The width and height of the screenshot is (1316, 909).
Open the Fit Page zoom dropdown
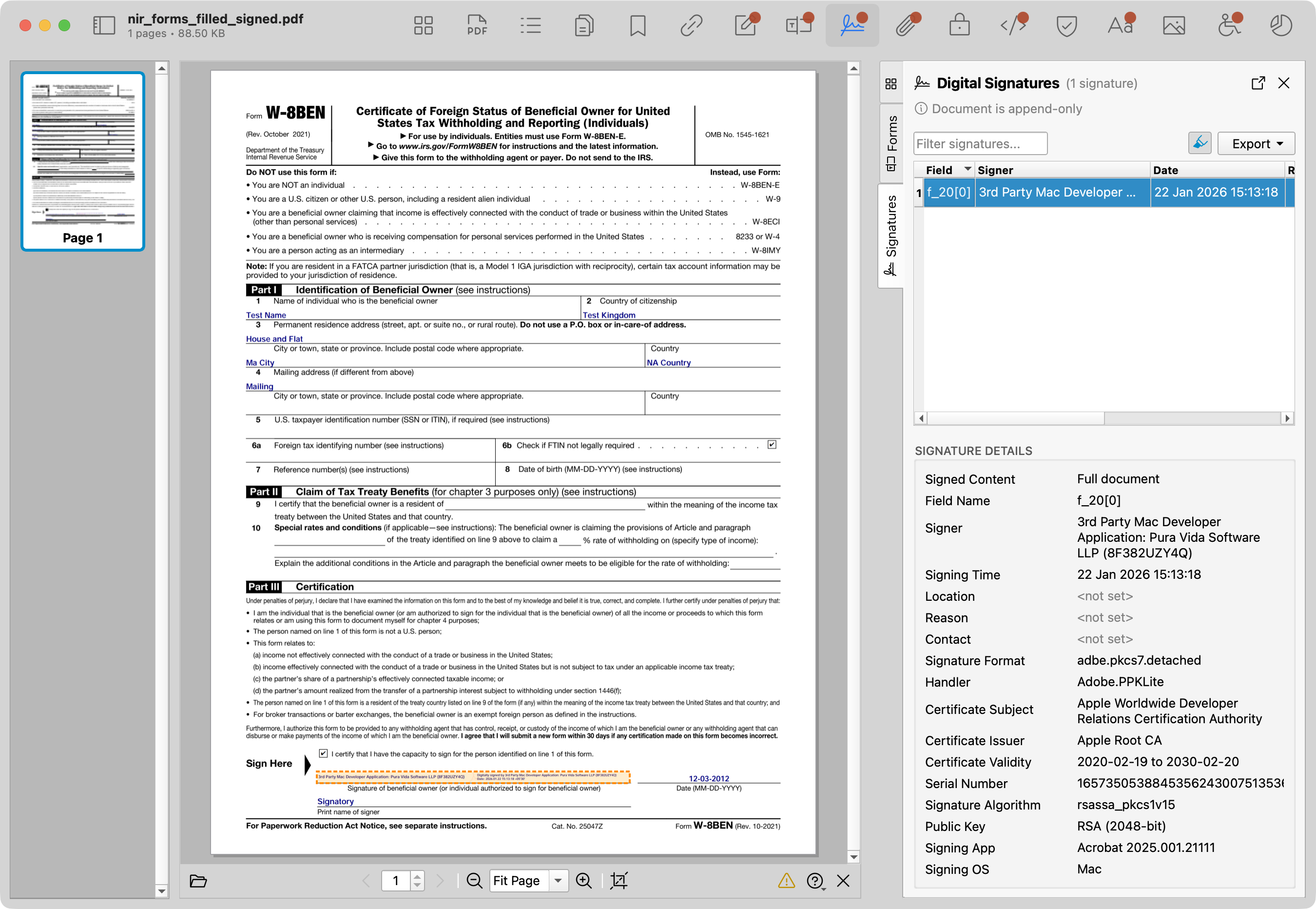coord(529,881)
